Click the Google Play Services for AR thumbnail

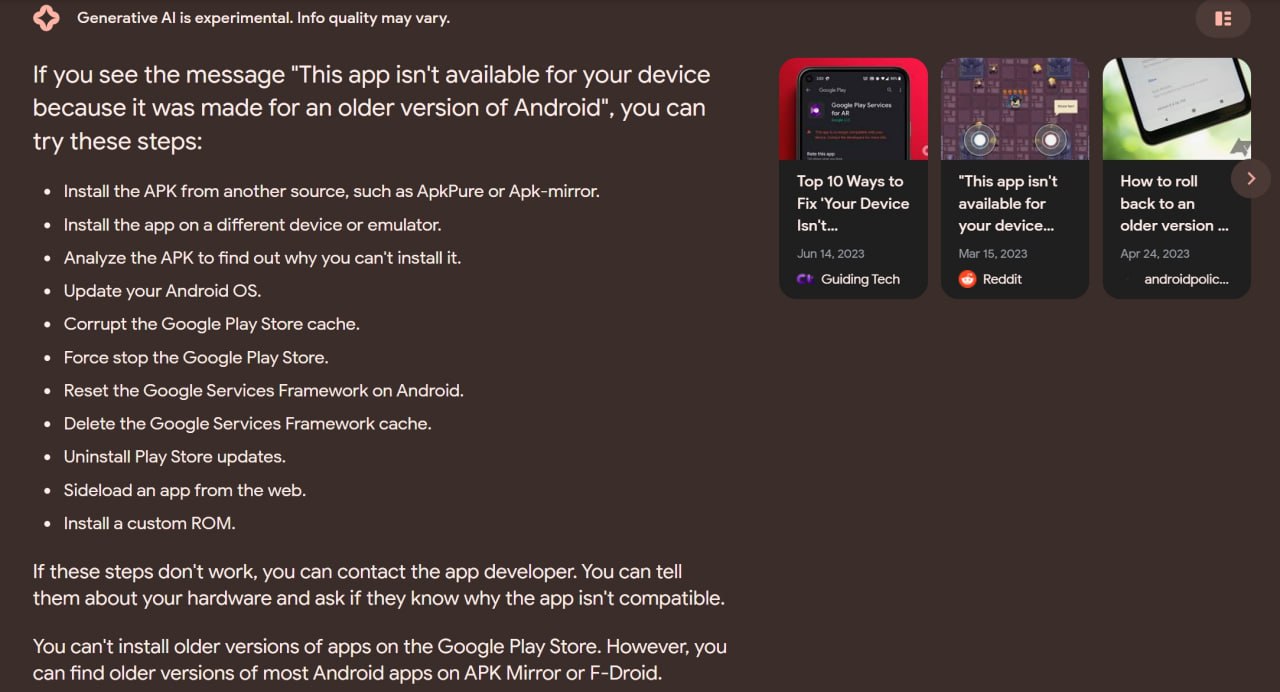[853, 110]
